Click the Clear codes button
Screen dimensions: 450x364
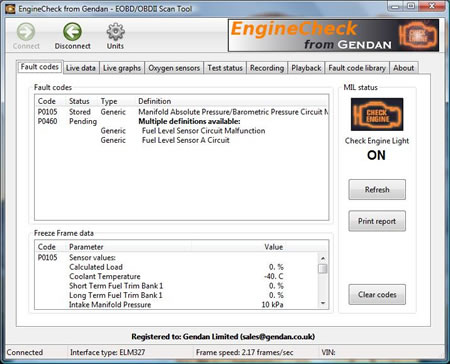(x=377, y=295)
